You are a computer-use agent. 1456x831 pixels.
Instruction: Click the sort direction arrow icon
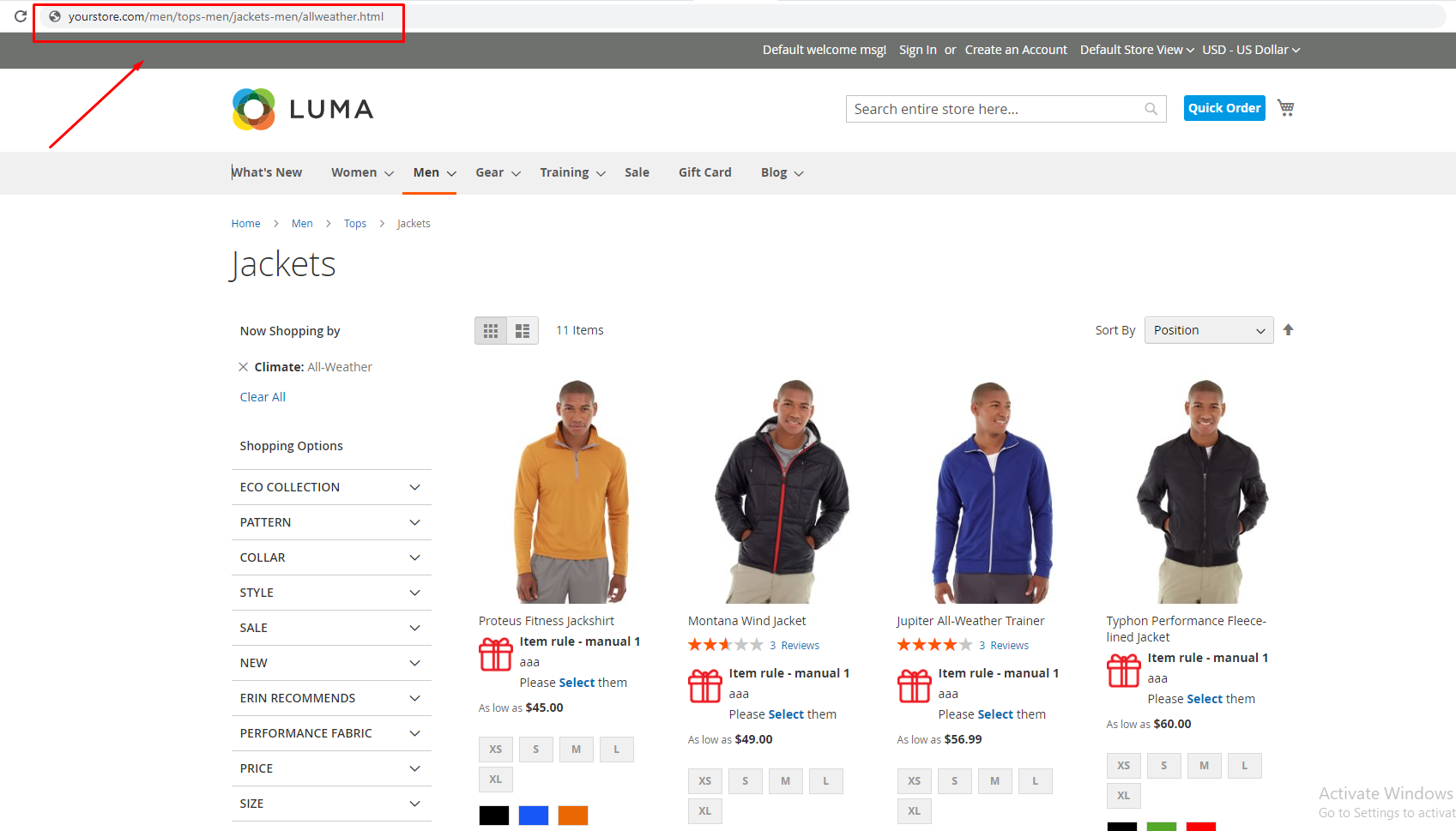(x=1288, y=330)
